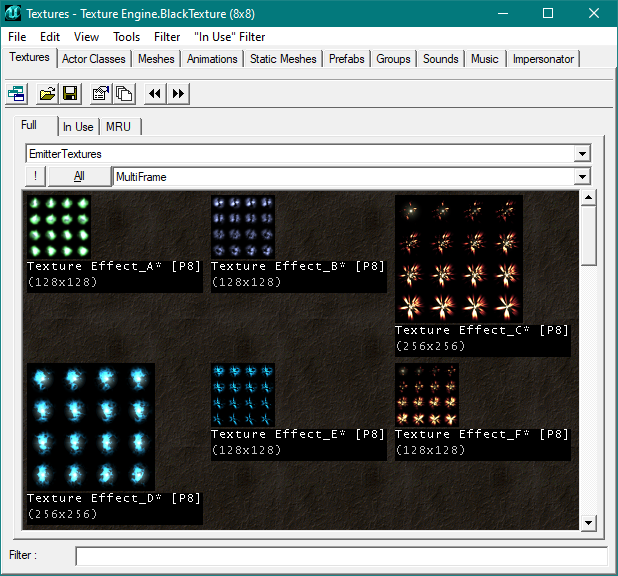
Task: Close the Textures window
Action: 594,13
